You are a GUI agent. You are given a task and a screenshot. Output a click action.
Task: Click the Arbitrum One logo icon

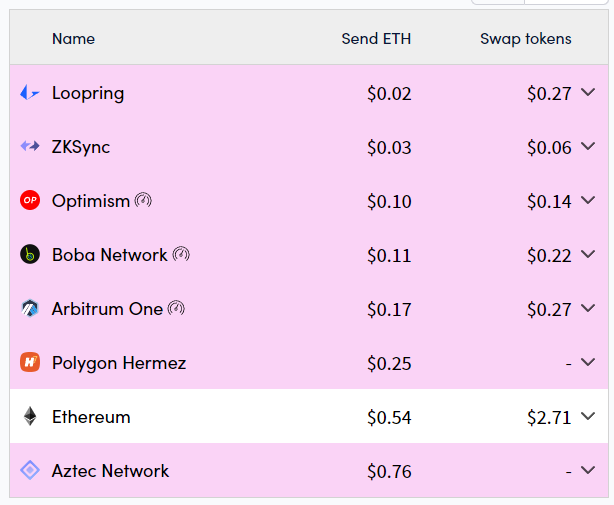[x=30, y=309]
